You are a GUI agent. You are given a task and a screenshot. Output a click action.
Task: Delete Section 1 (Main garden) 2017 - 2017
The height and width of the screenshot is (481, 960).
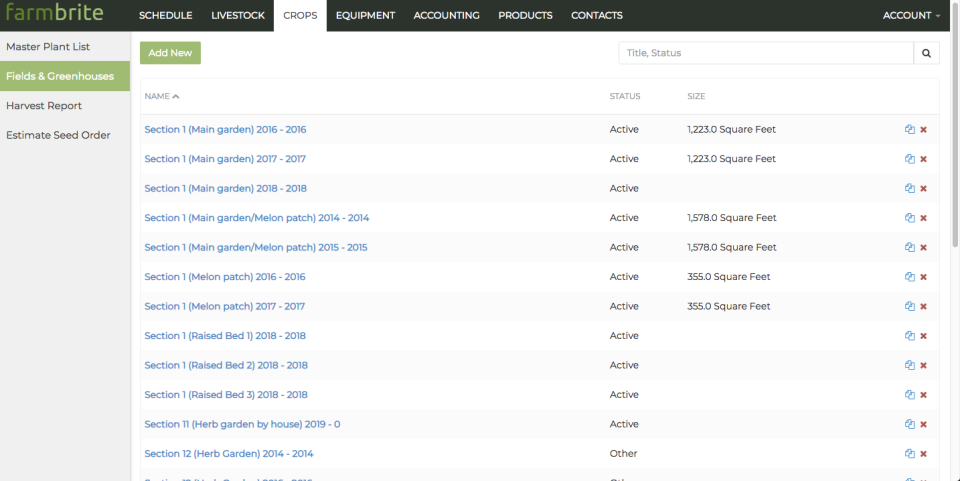[924, 159]
